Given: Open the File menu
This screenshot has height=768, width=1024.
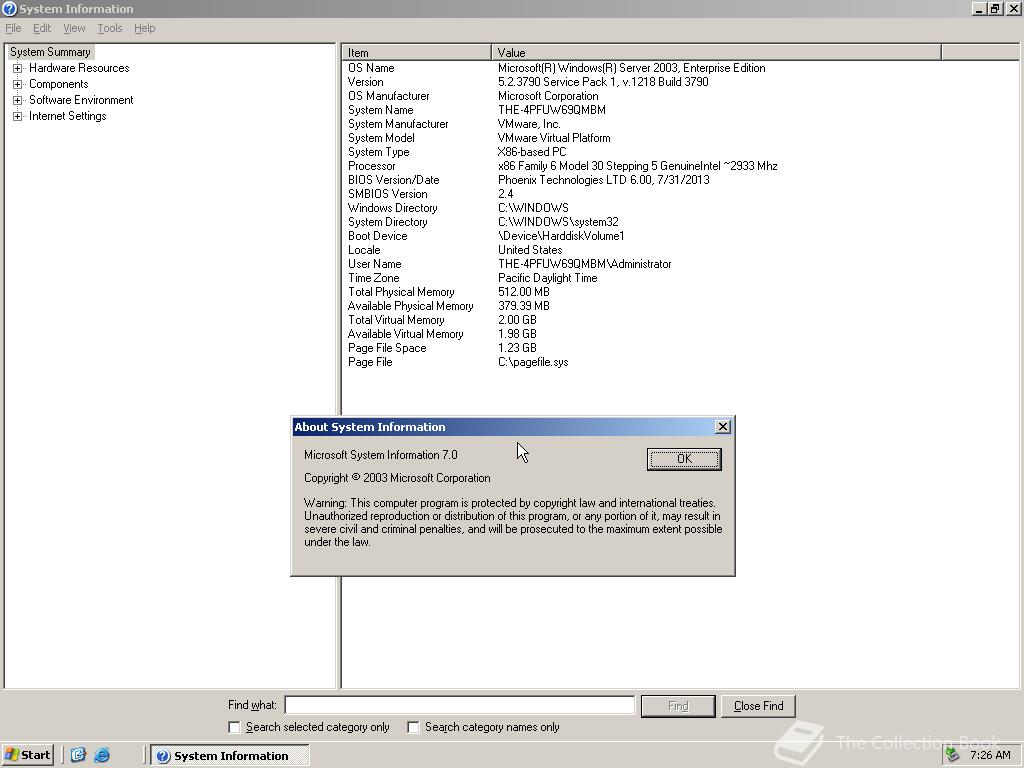Looking at the screenshot, I should [13, 28].
